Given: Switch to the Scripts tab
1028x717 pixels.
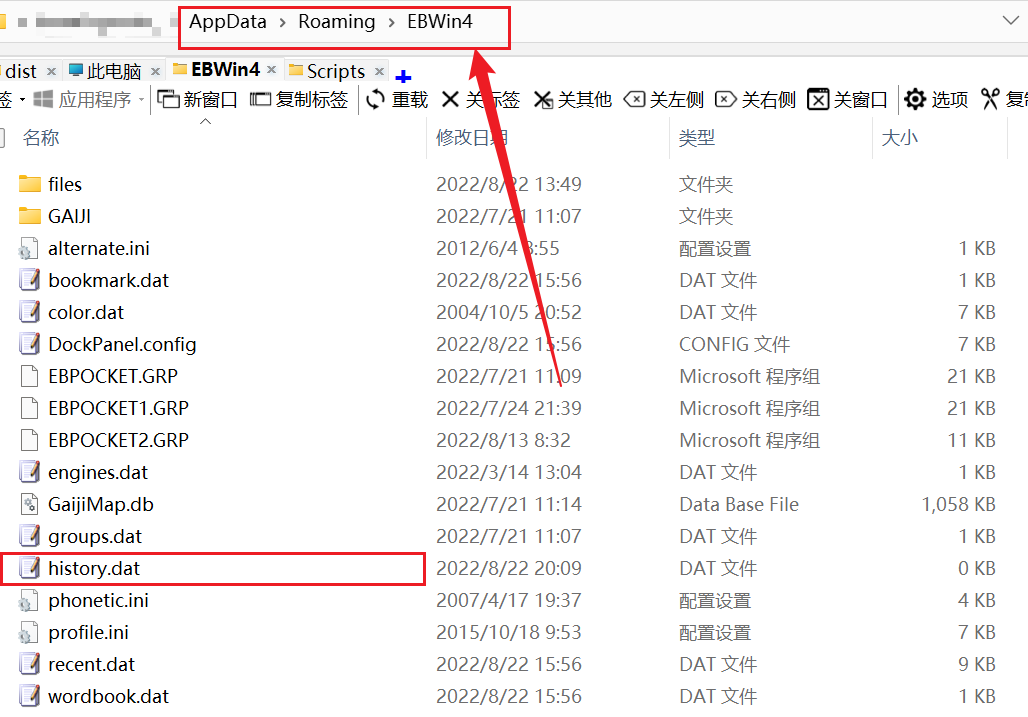Looking at the screenshot, I should pyautogui.click(x=335, y=71).
